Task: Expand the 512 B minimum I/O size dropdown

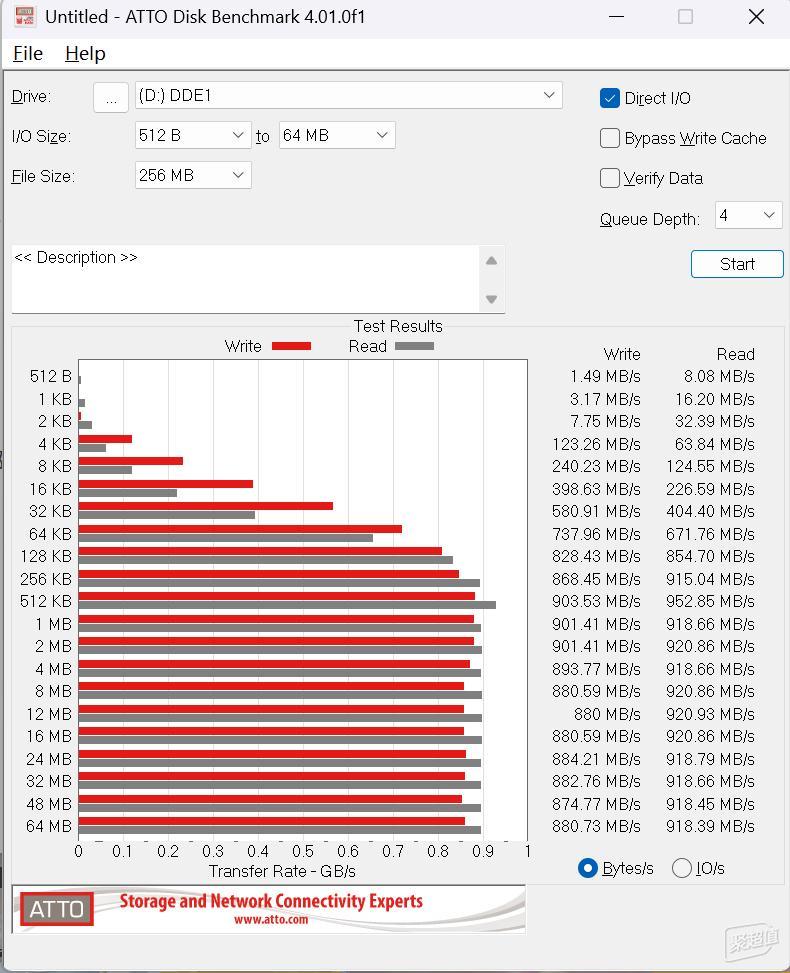Action: tap(193, 135)
